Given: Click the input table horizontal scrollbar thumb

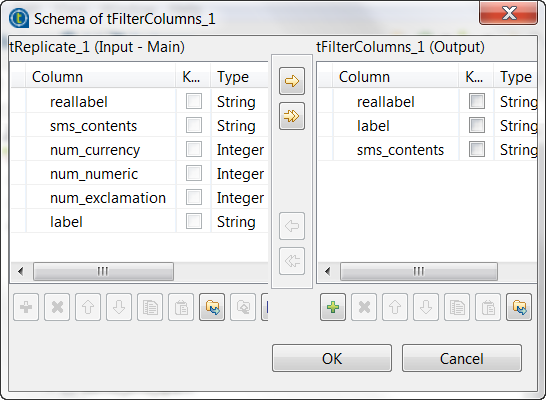Looking at the screenshot, I should coord(103,271).
